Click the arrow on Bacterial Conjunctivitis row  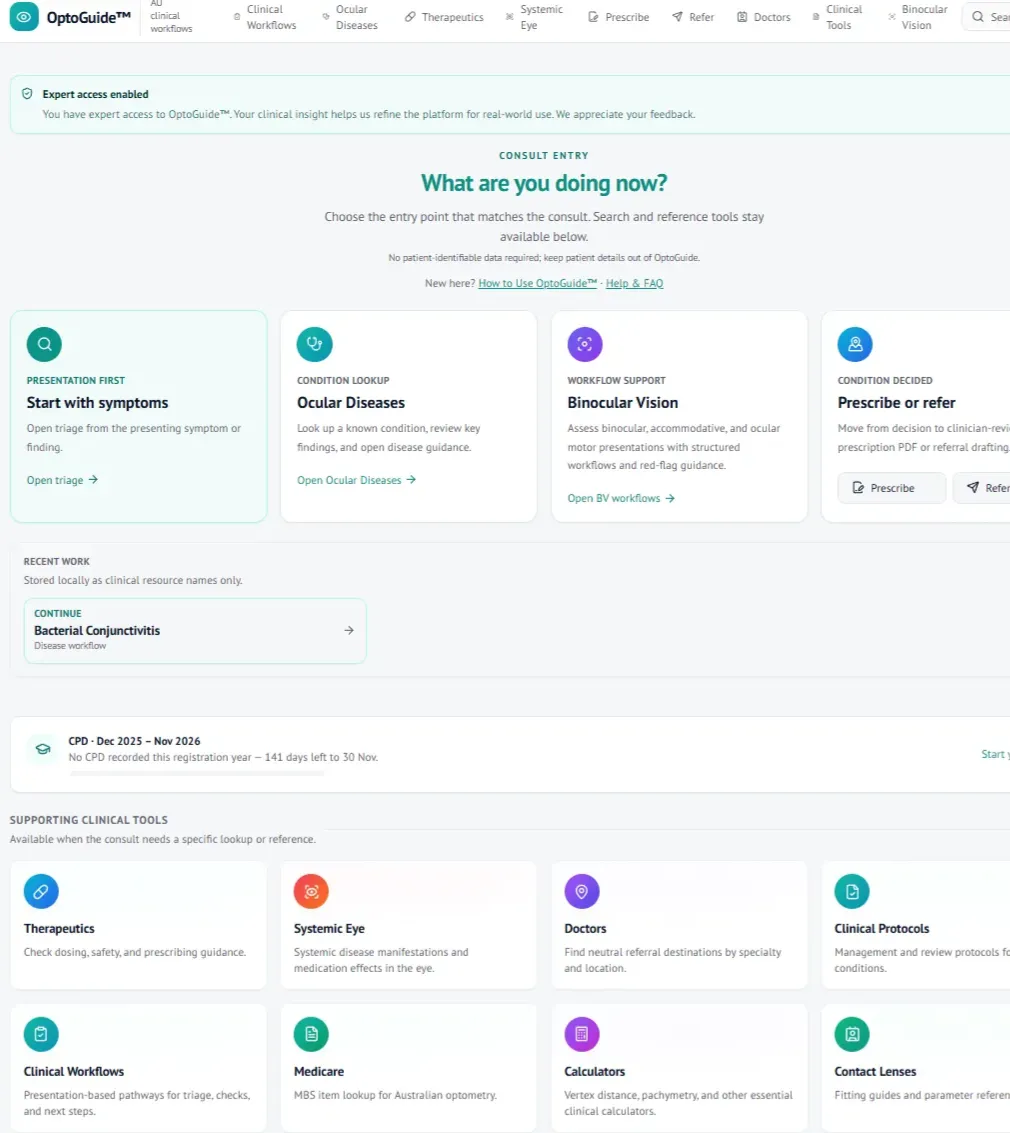(x=349, y=631)
